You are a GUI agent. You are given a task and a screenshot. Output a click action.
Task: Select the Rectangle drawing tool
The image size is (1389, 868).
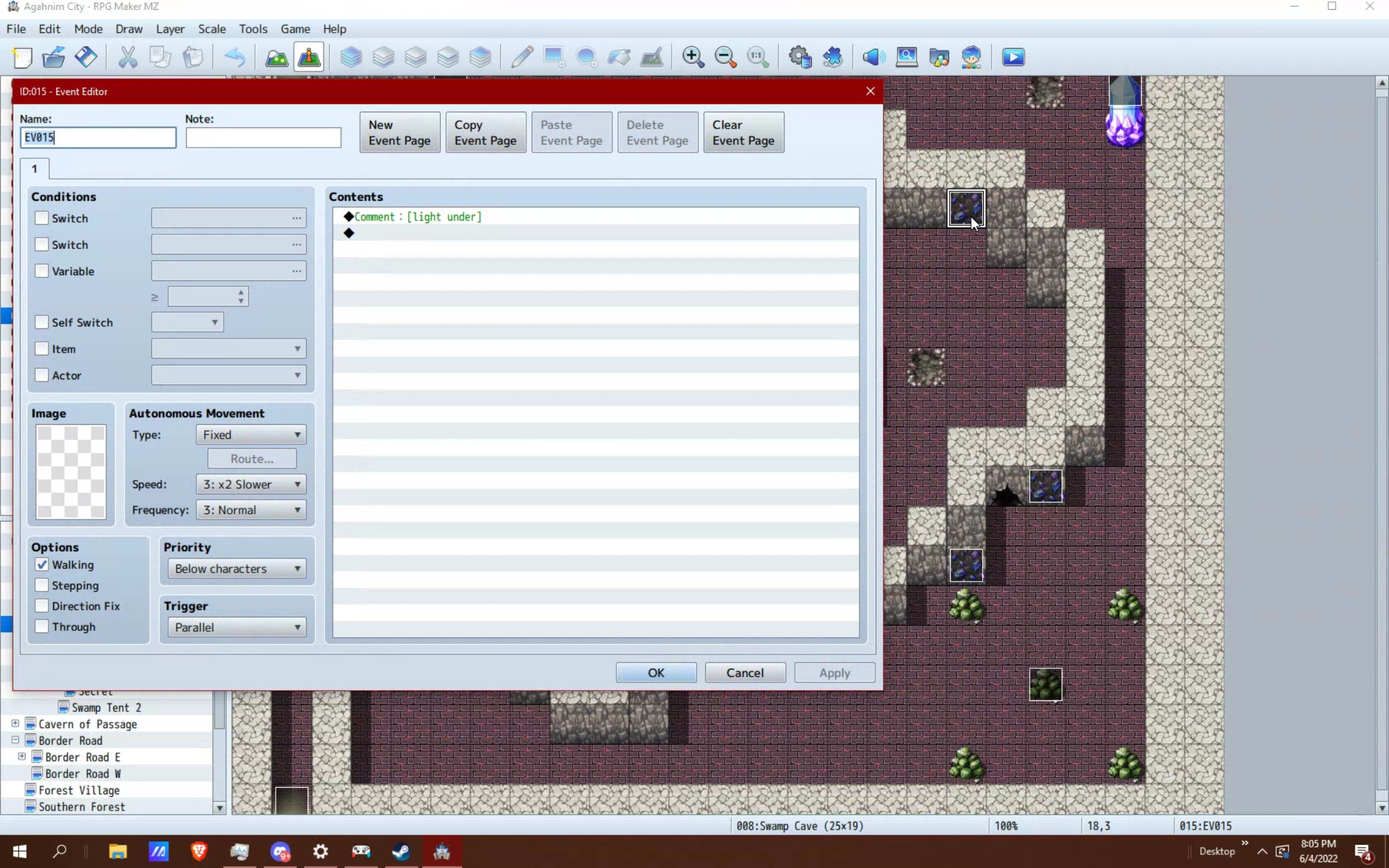[x=555, y=58]
